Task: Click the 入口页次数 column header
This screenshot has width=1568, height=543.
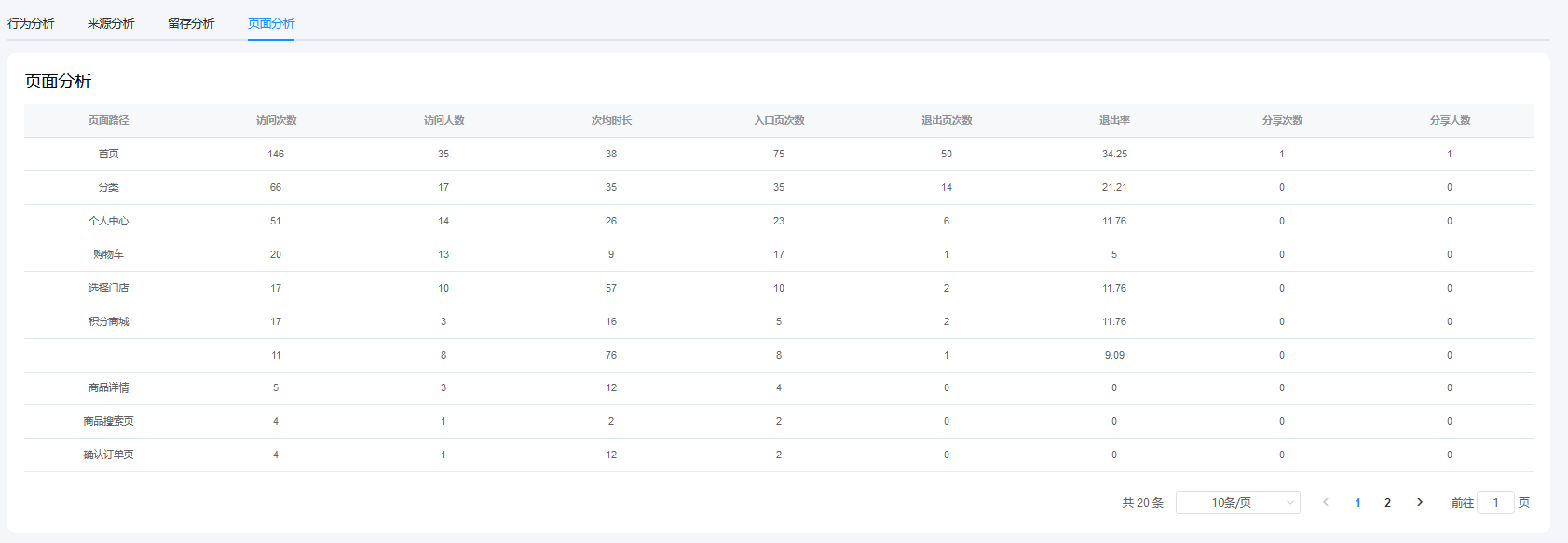Action: (x=779, y=120)
